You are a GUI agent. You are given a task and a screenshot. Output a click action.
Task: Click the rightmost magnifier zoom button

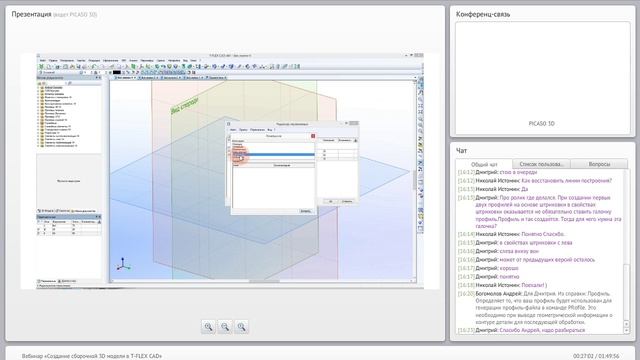tap(242, 327)
